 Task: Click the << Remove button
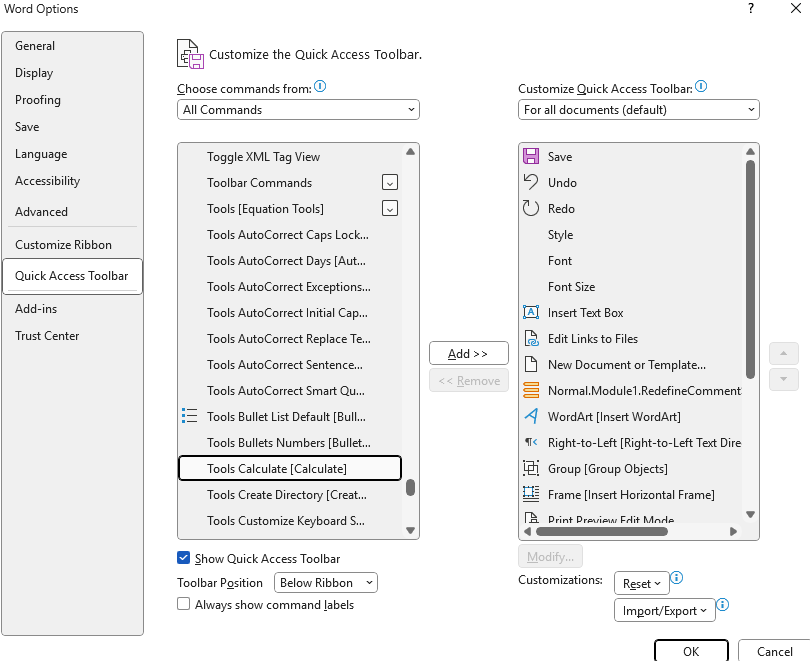click(x=469, y=381)
